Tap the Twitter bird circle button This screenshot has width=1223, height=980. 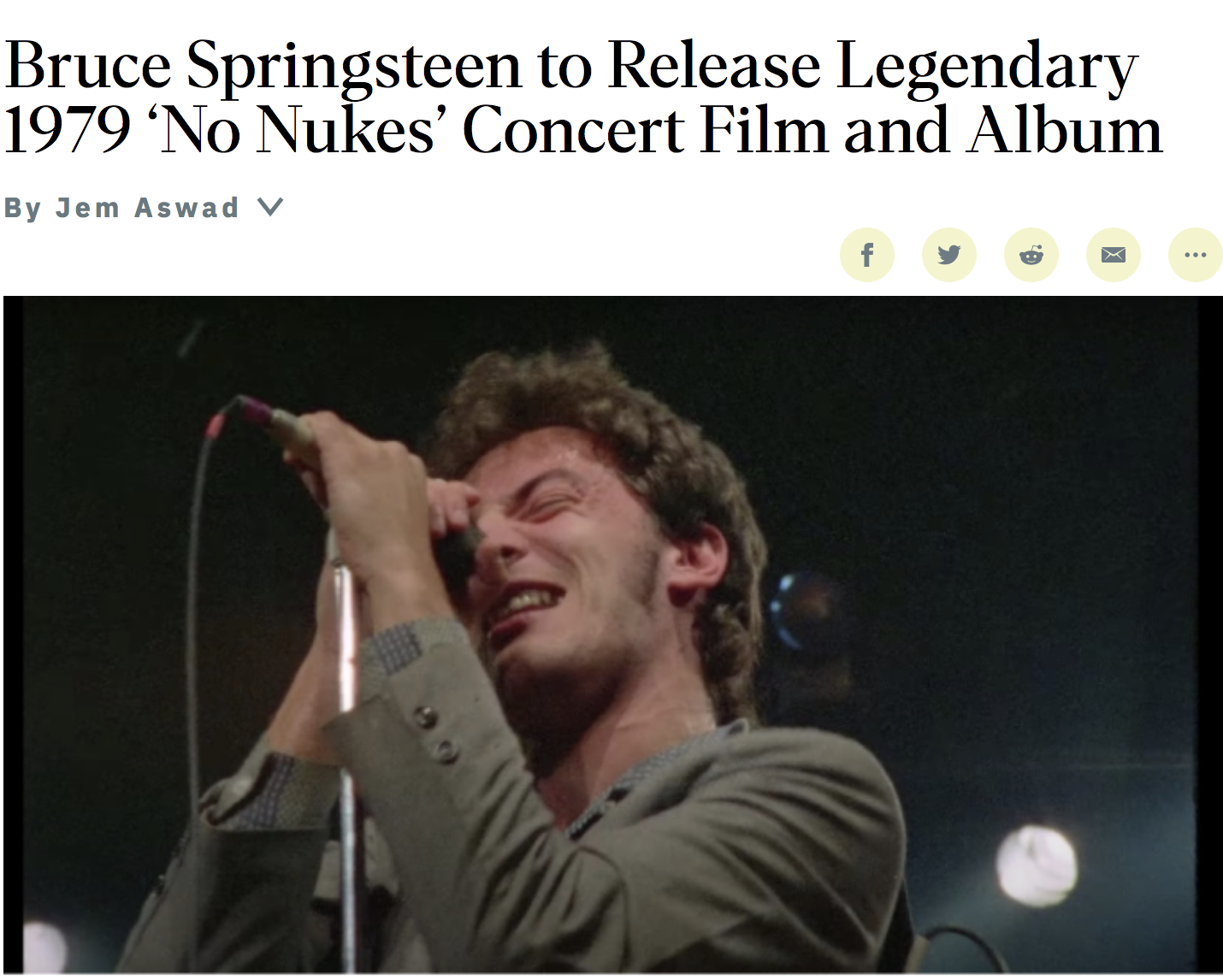949,255
